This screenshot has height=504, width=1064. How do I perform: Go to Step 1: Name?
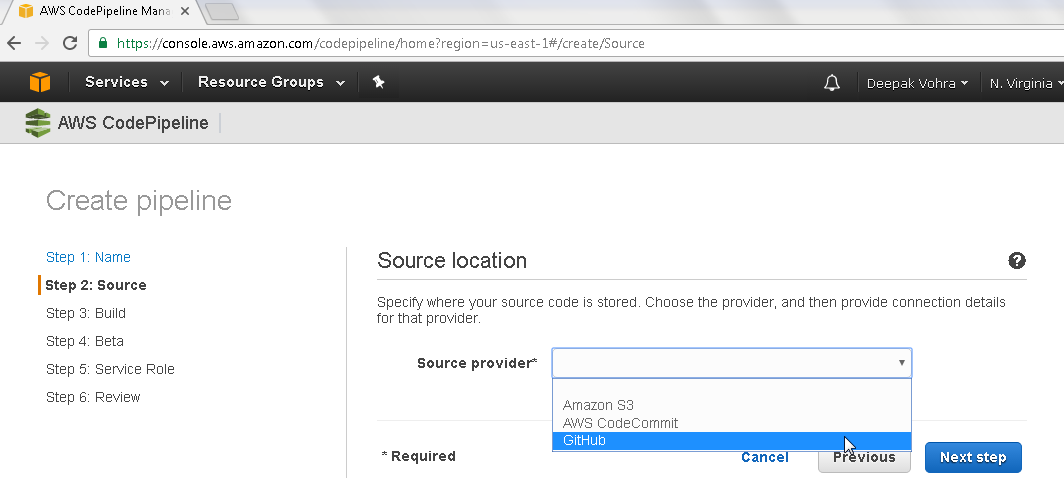88,257
